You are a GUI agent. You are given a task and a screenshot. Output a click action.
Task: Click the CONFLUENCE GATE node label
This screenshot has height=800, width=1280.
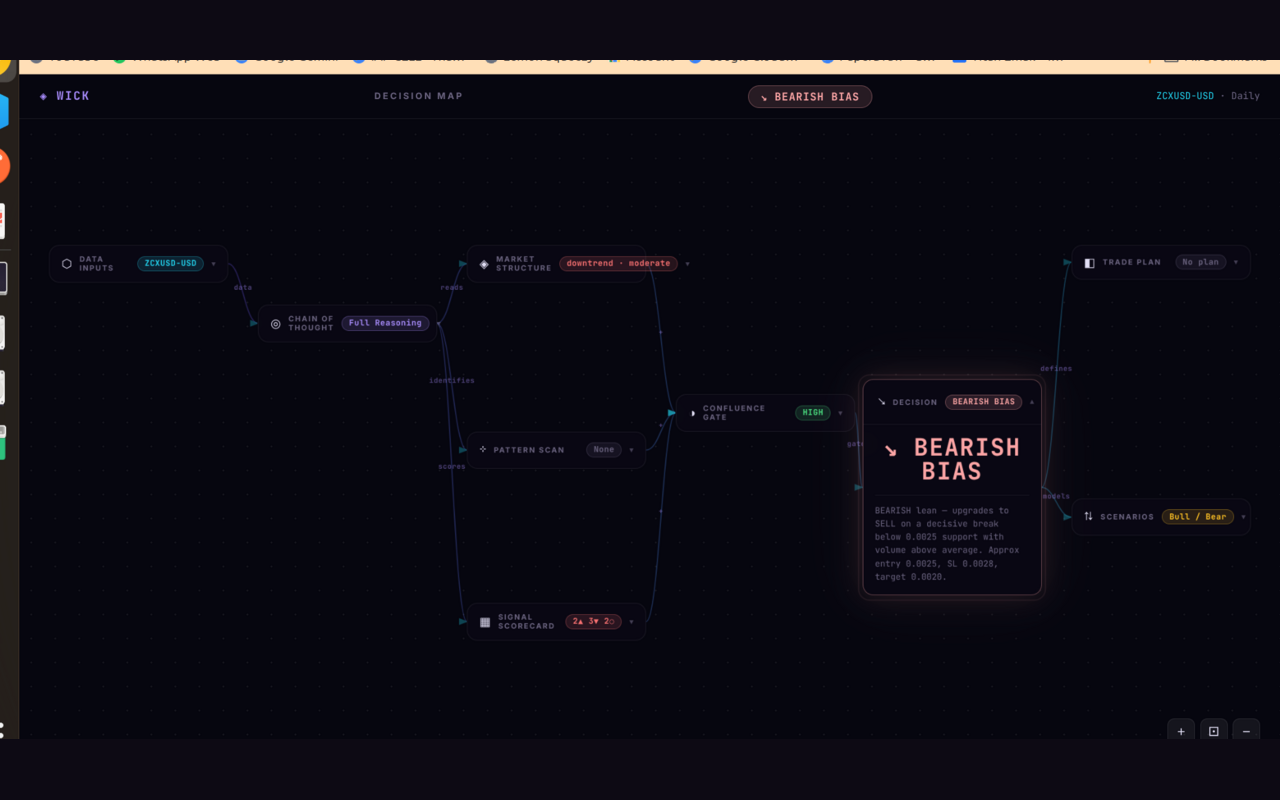(734, 413)
